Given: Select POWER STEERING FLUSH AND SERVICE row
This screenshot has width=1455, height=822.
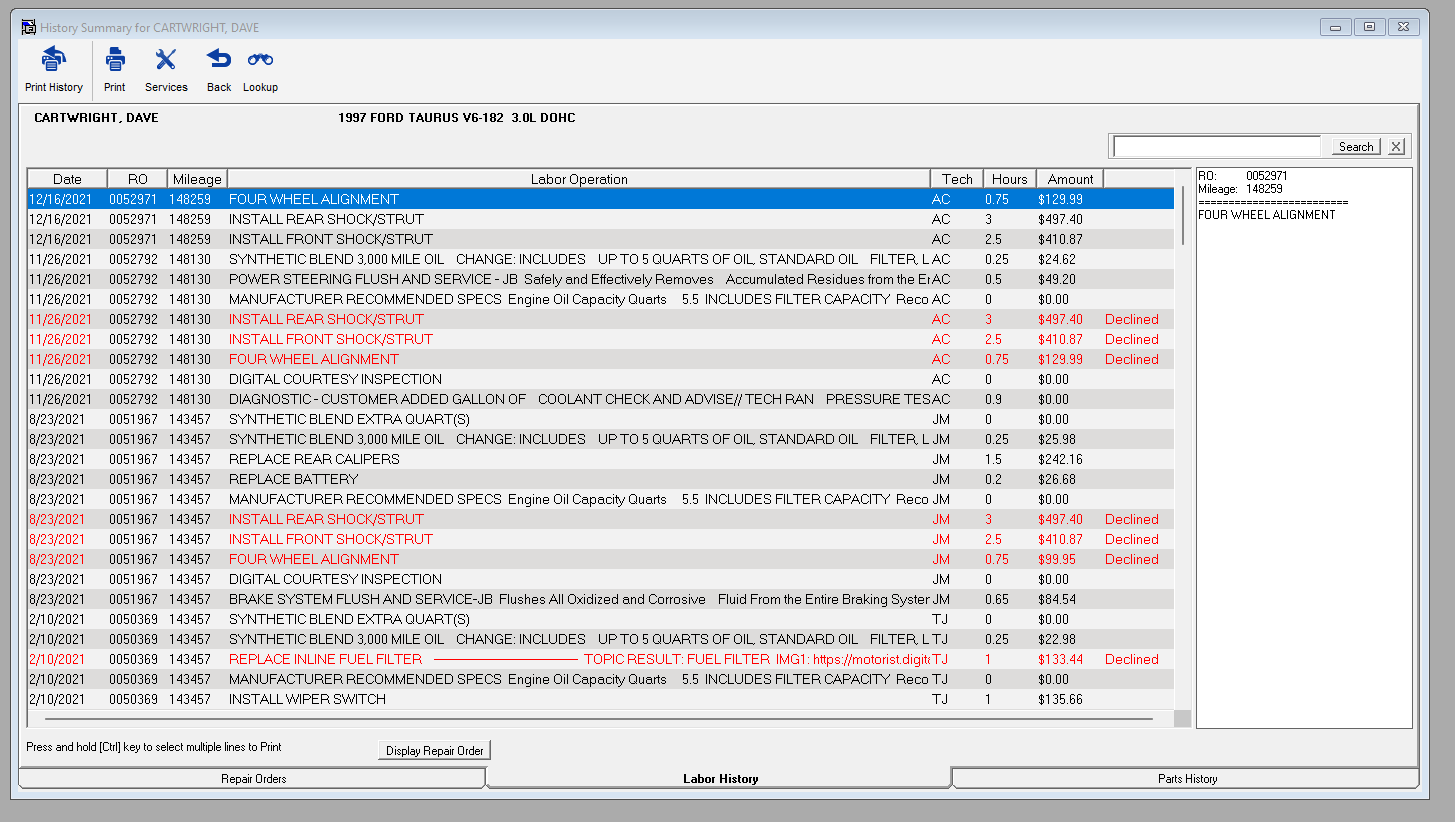Looking at the screenshot, I should (x=600, y=279).
